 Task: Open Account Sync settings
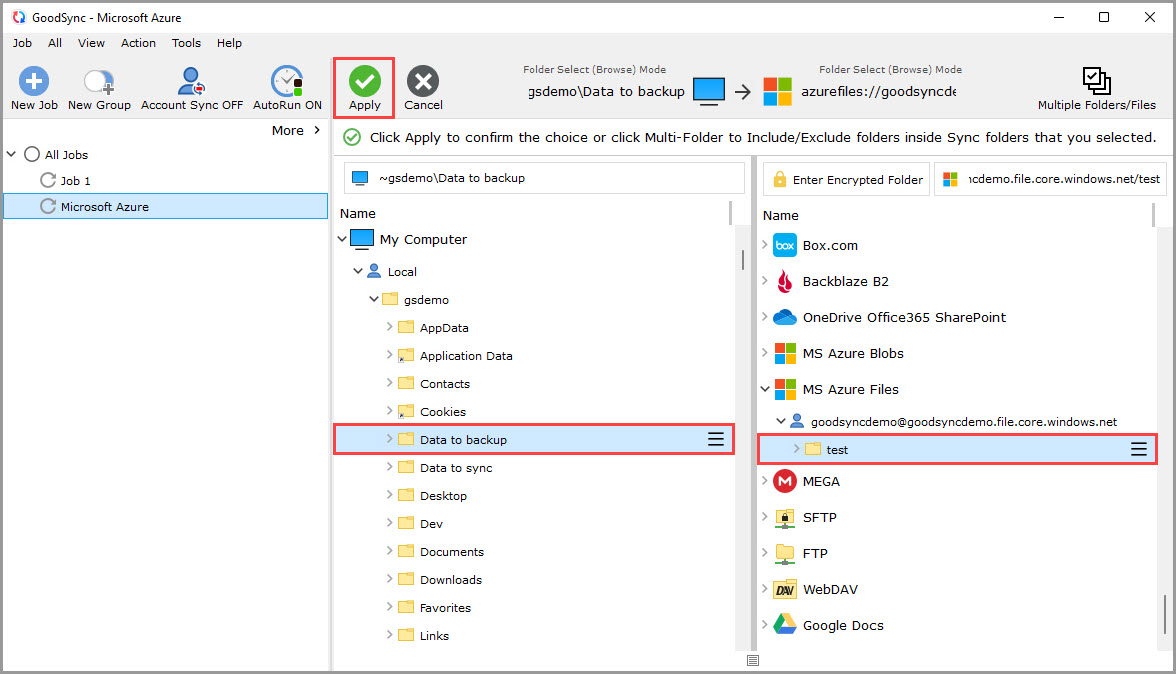pyautogui.click(x=190, y=87)
